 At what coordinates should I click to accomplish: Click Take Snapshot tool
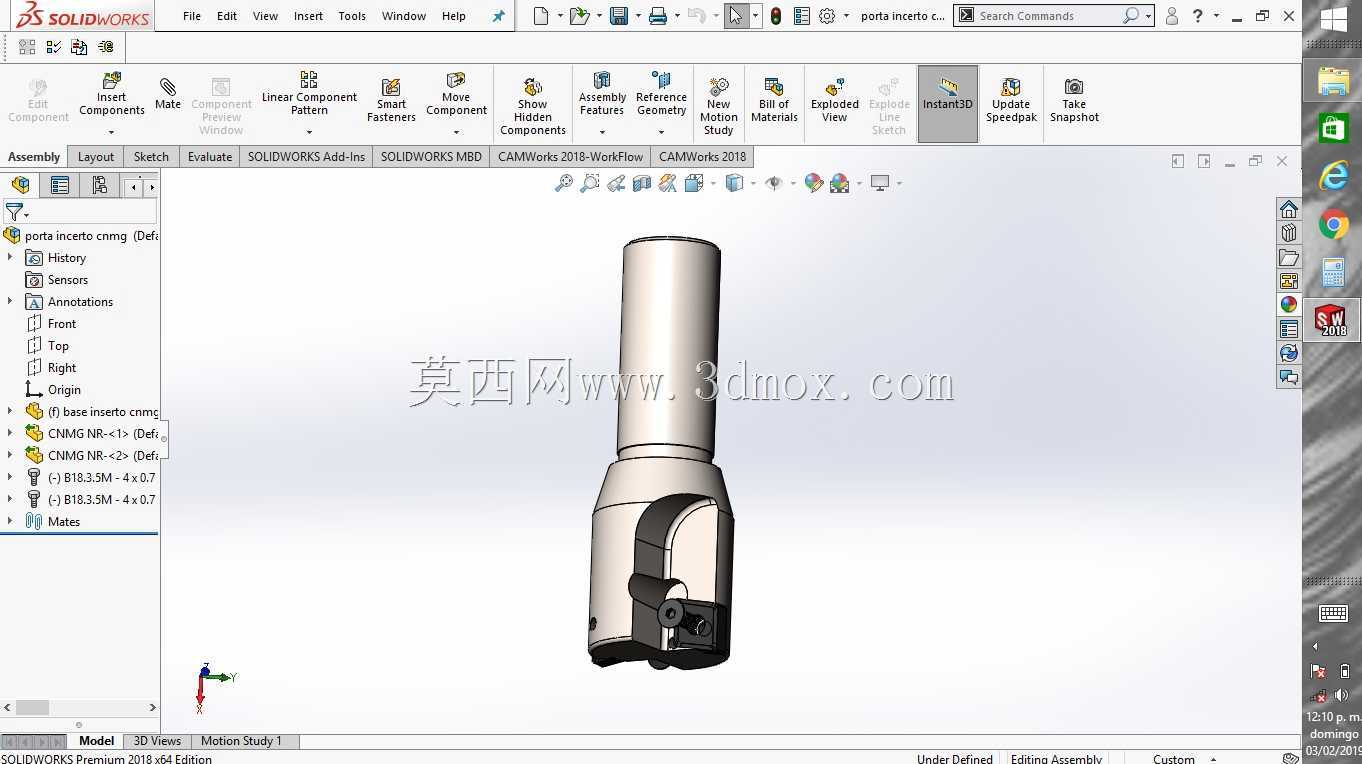pyautogui.click(x=1074, y=100)
